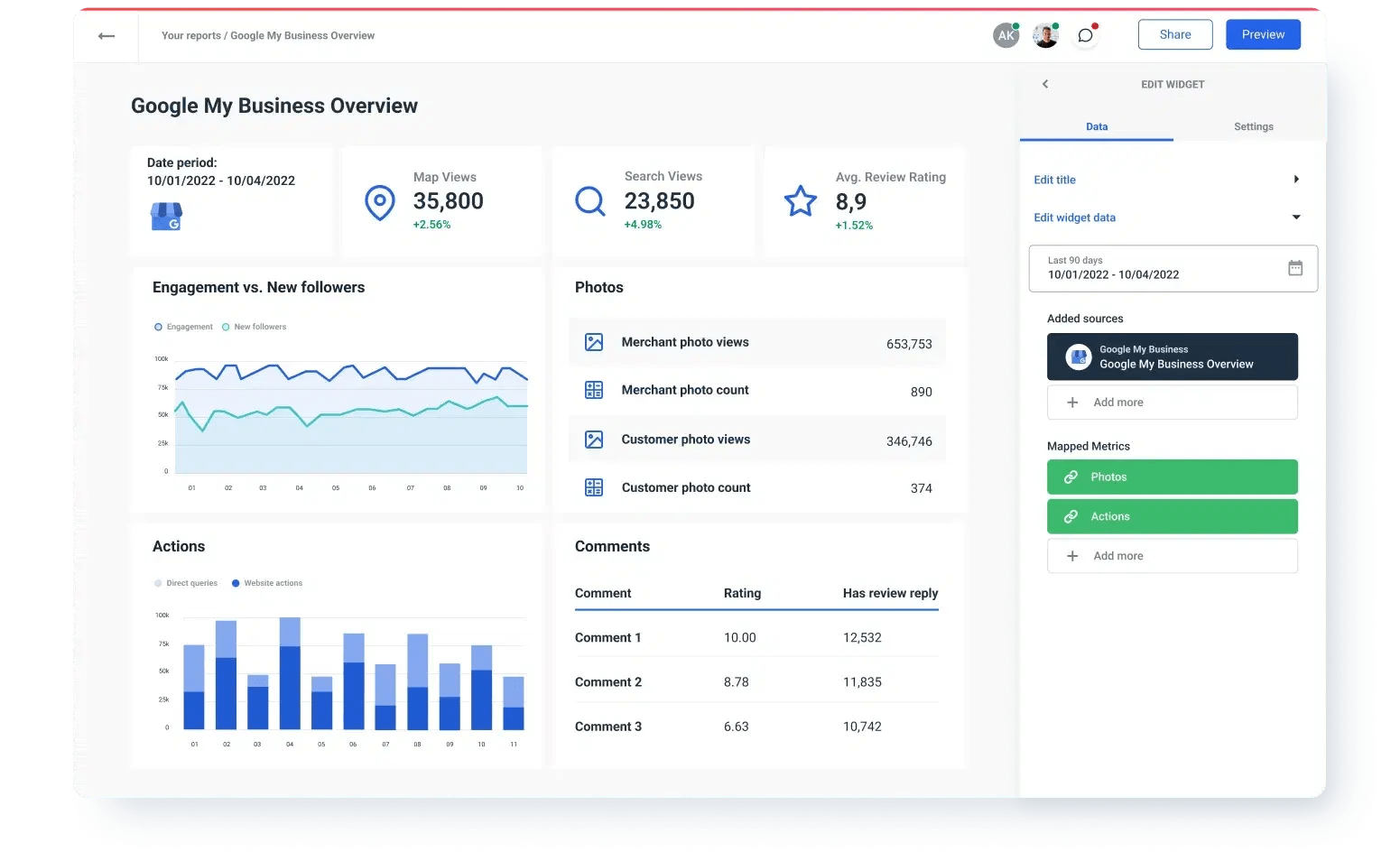Click the Preview button
Viewport: 1400px width, 852px height.
coord(1262,33)
